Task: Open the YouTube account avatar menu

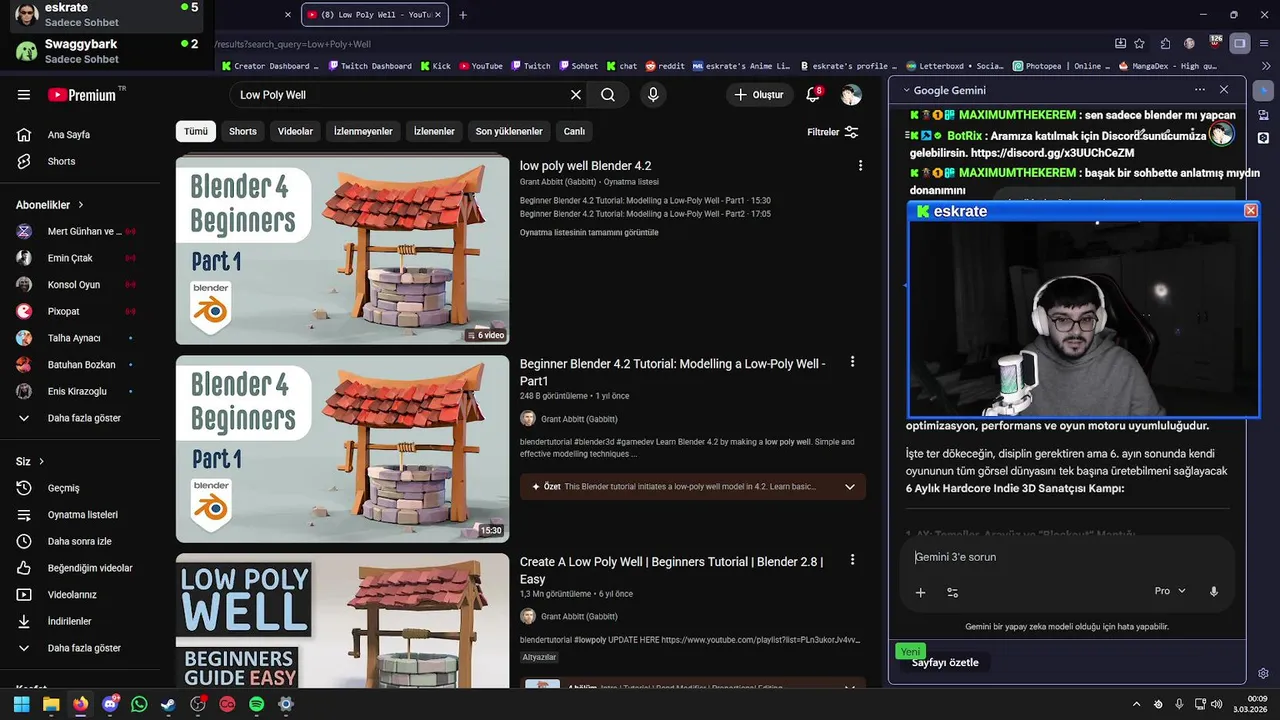Action: pos(851,95)
